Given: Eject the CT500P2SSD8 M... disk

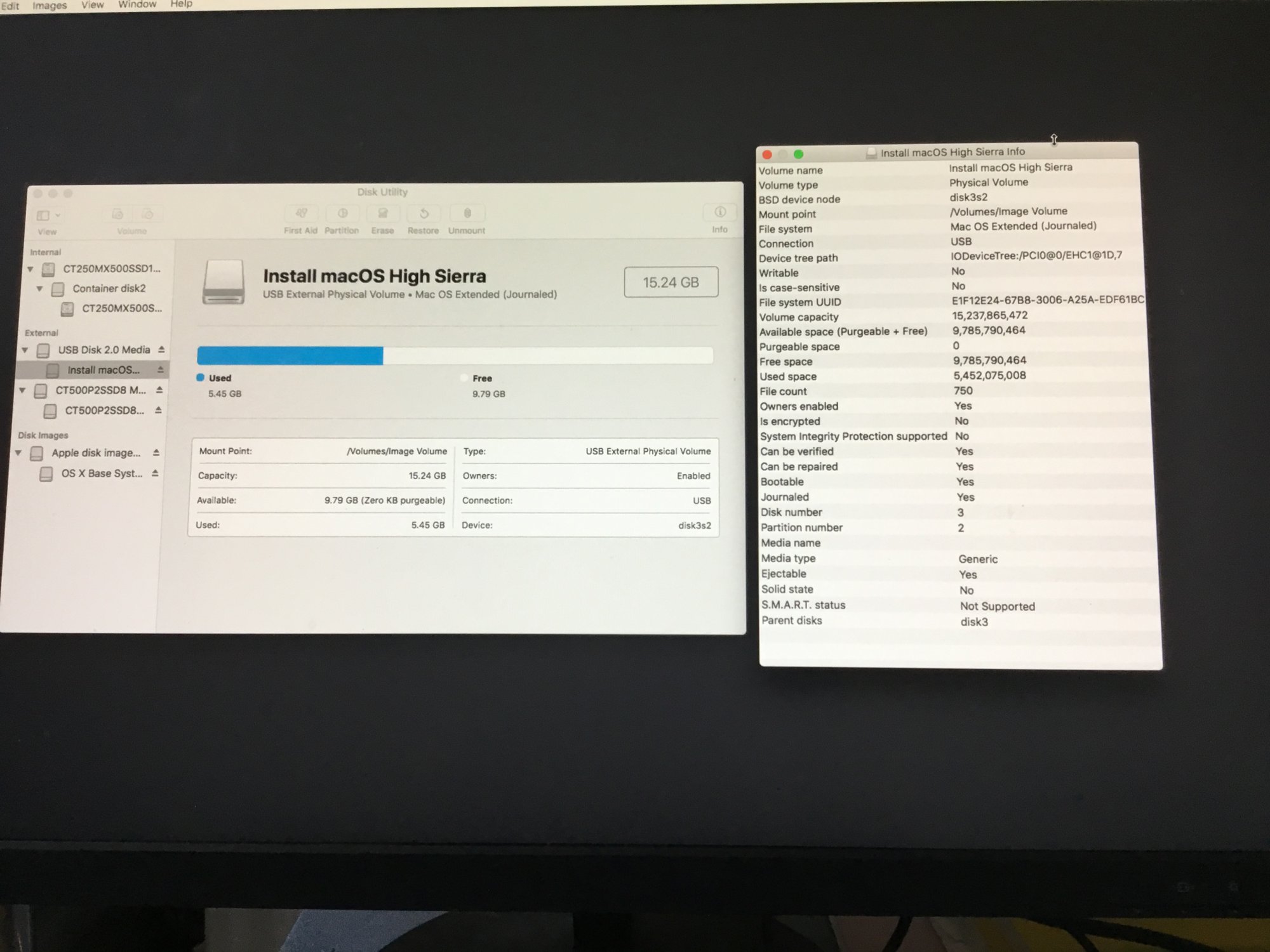Looking at the screenshot, I should click(159, 390).
